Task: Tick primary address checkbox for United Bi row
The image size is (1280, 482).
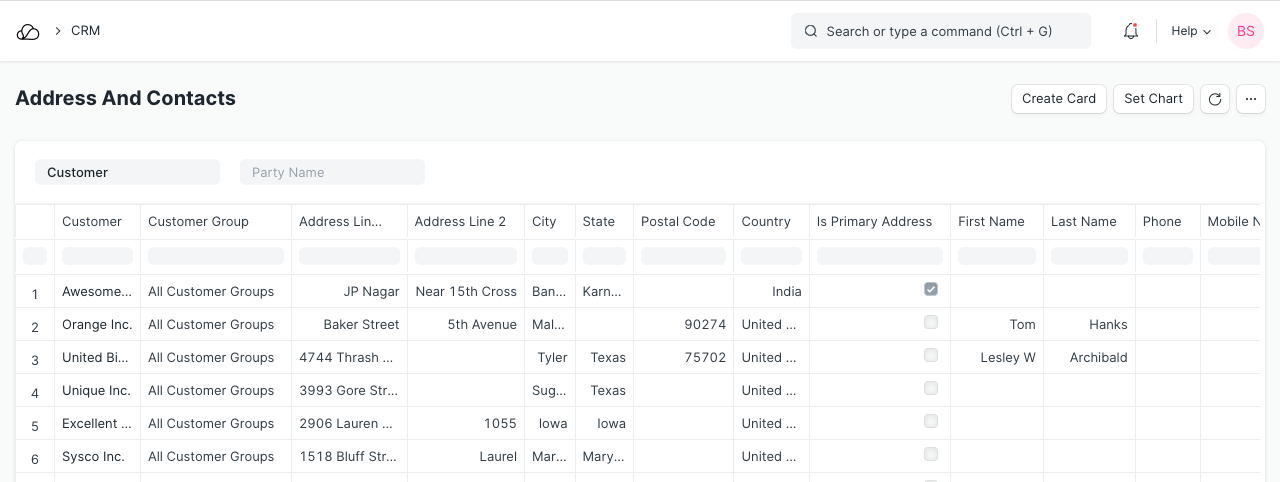Action: tap(931, 355)
